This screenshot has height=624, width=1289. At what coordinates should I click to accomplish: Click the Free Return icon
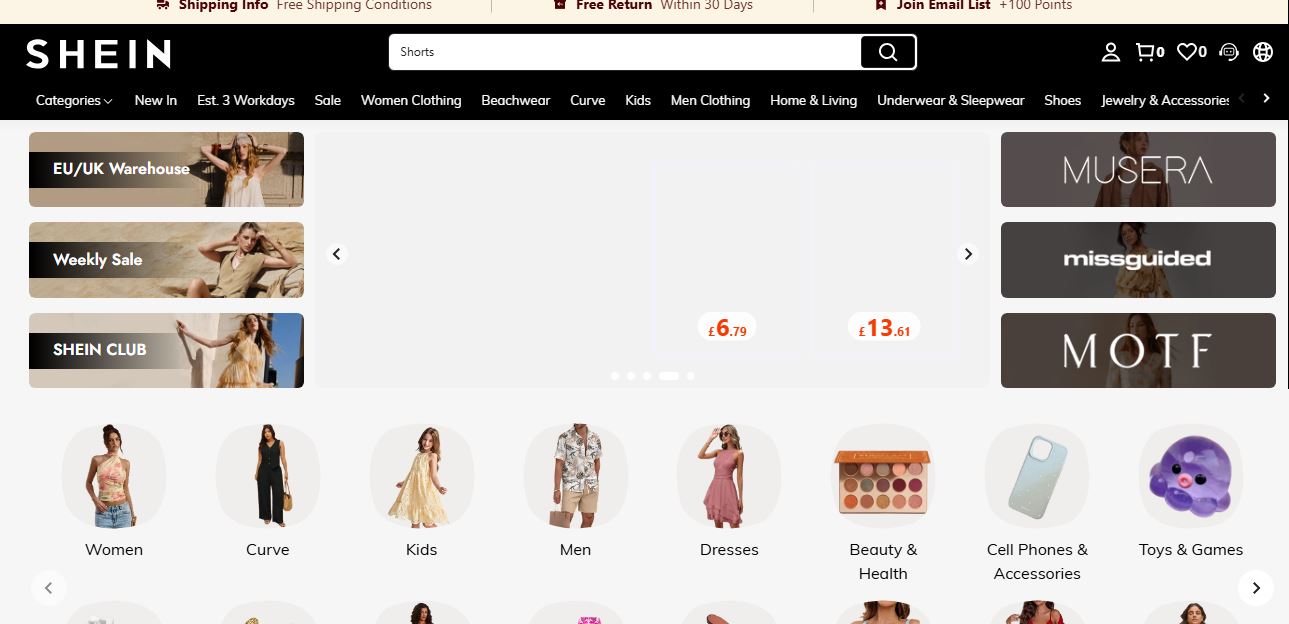pyautogui.click(x=561, y=5)
